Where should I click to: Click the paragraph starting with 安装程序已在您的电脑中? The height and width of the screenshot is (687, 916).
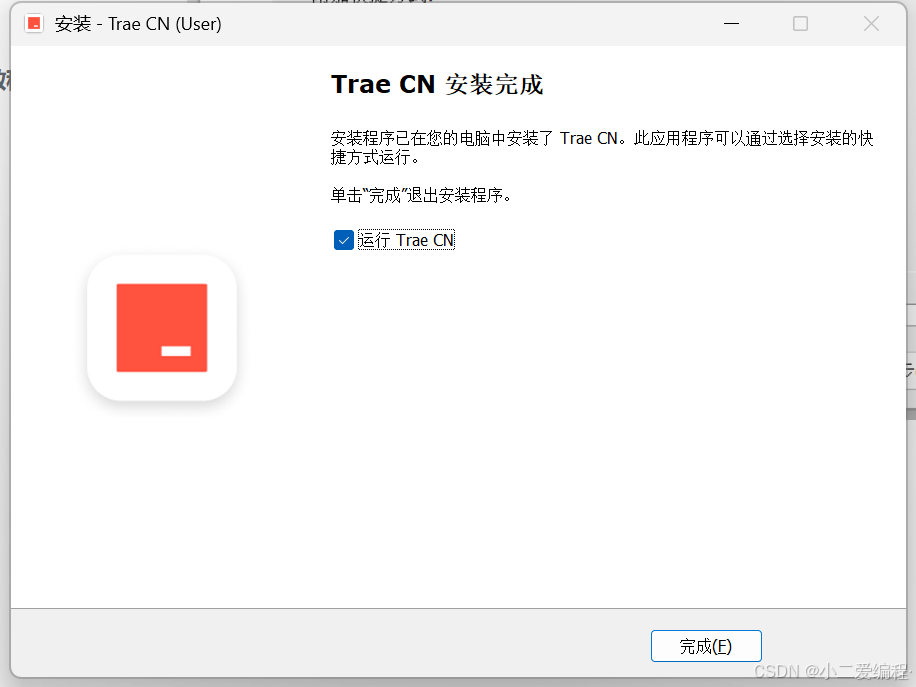coord(602,147)
